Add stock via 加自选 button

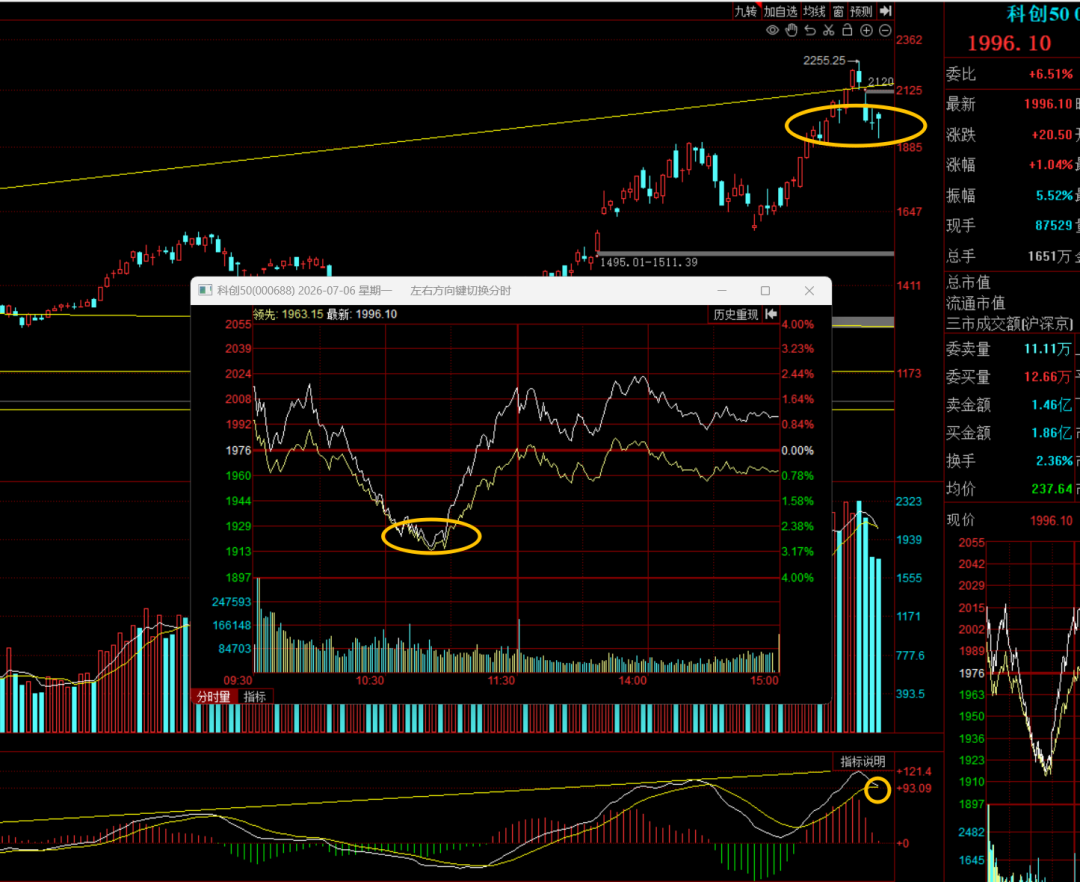click(x=780, y=11)
